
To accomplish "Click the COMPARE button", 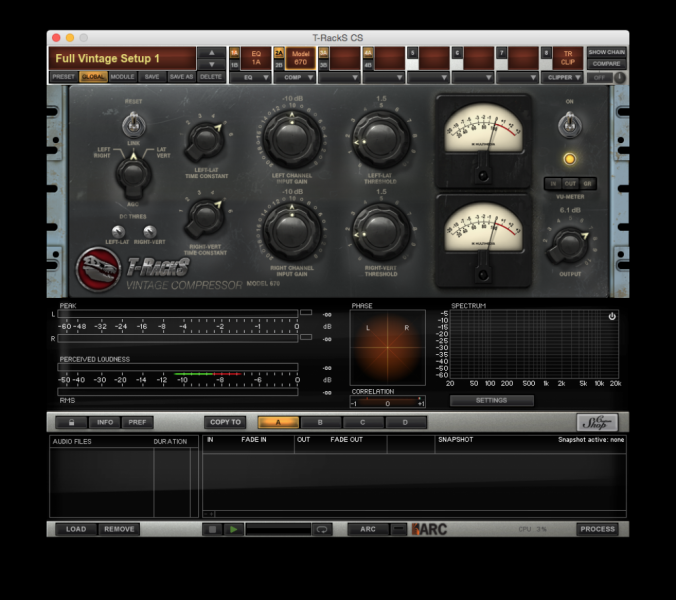I will click(x=607, y=64).
